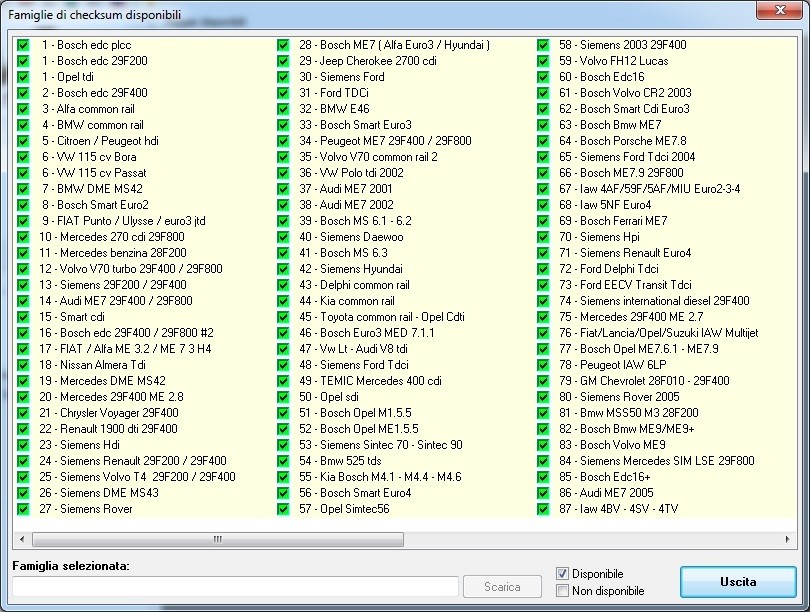Click green check icon beside Siemens Daewoo
Viewport: 810px width, 612px height.
coord(283,237)
